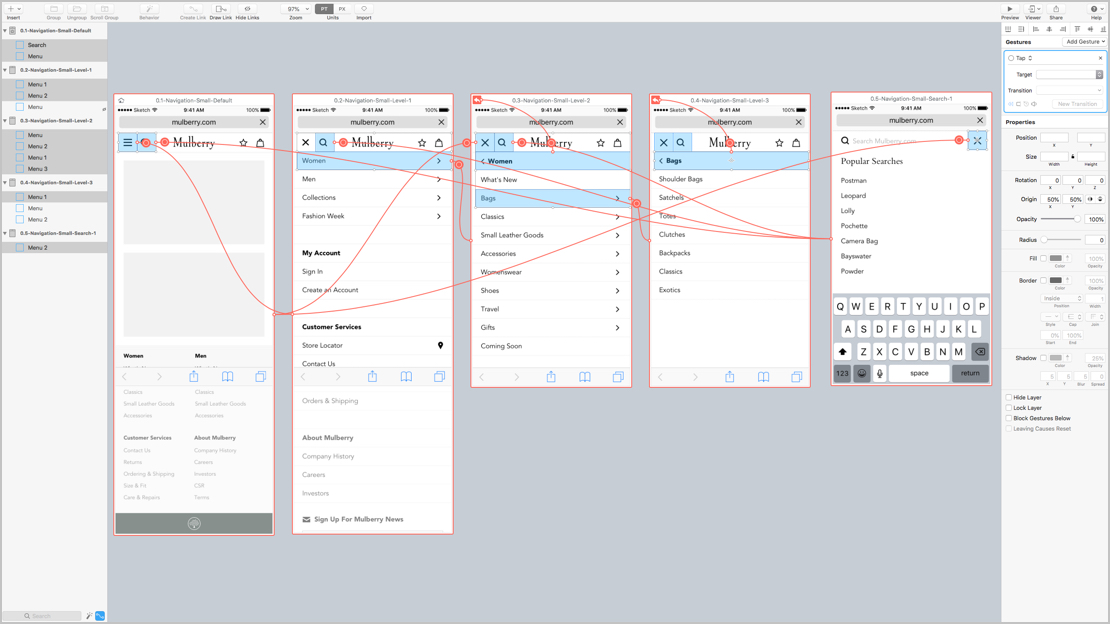Select the Draw Link tool
This screenshot has width=1110, height=624.
click(x=220, y=9)
